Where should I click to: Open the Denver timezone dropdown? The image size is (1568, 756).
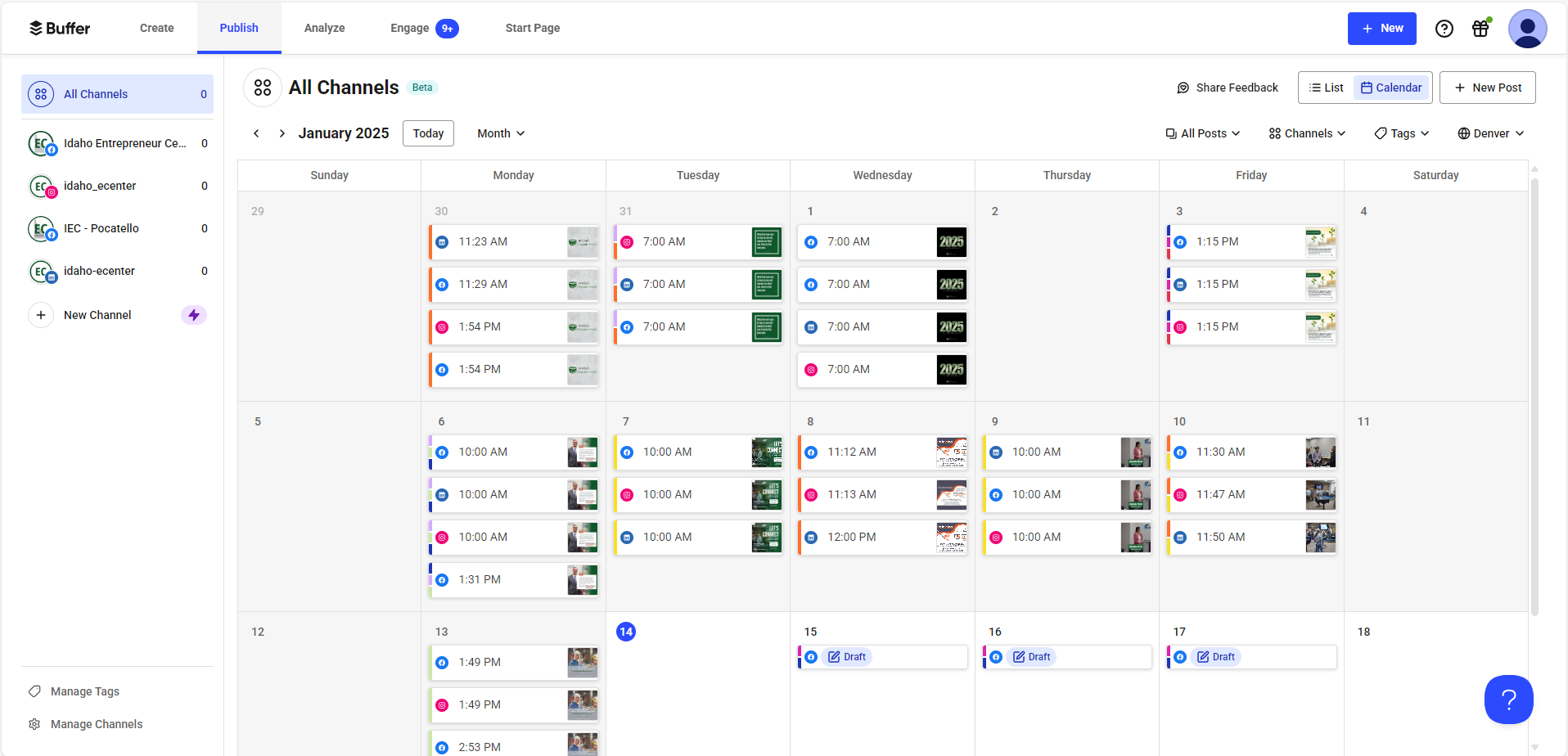tap(1491, 133)
